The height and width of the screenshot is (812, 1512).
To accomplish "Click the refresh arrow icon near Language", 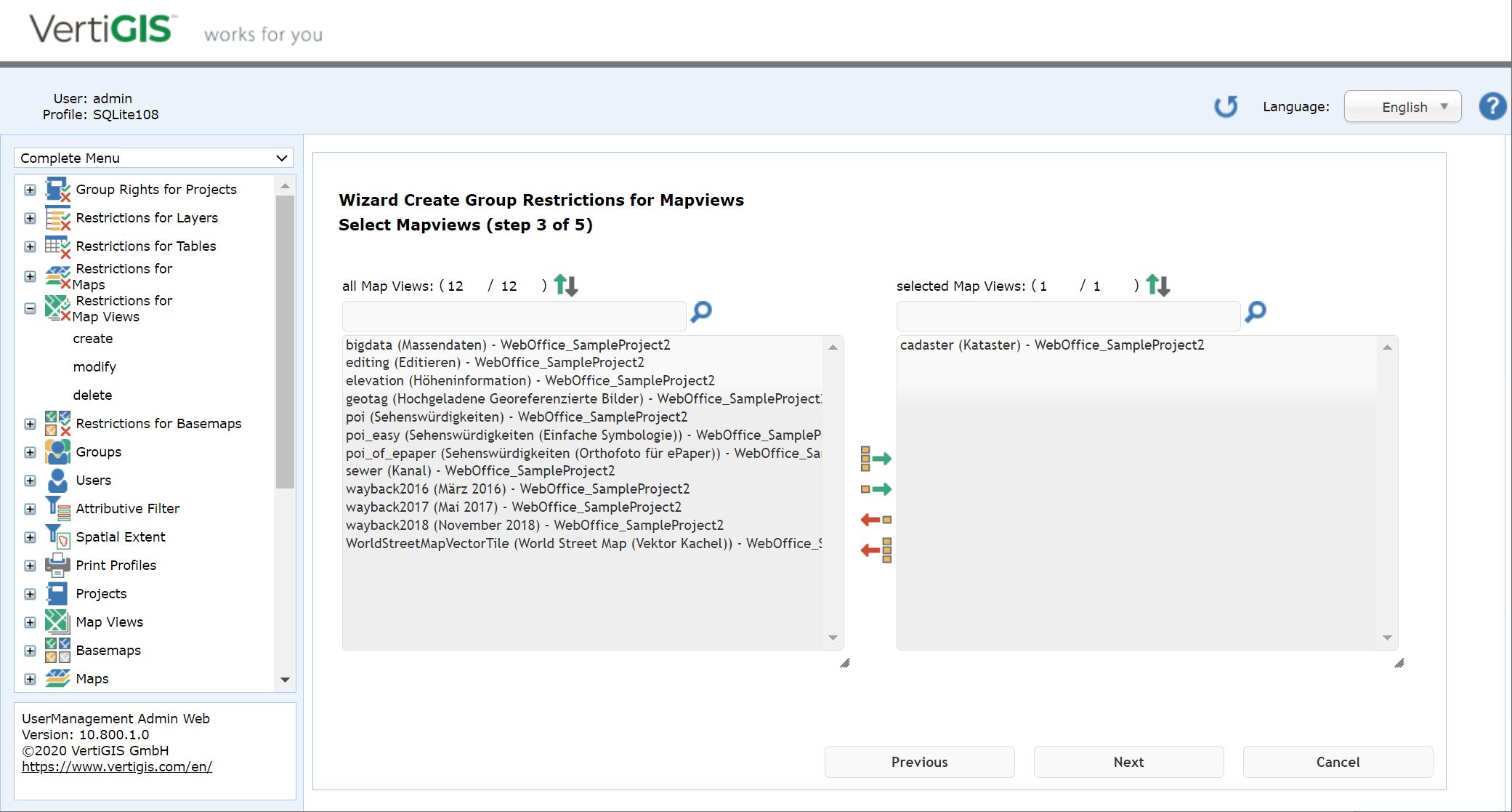I will [x=1226, y=106].
